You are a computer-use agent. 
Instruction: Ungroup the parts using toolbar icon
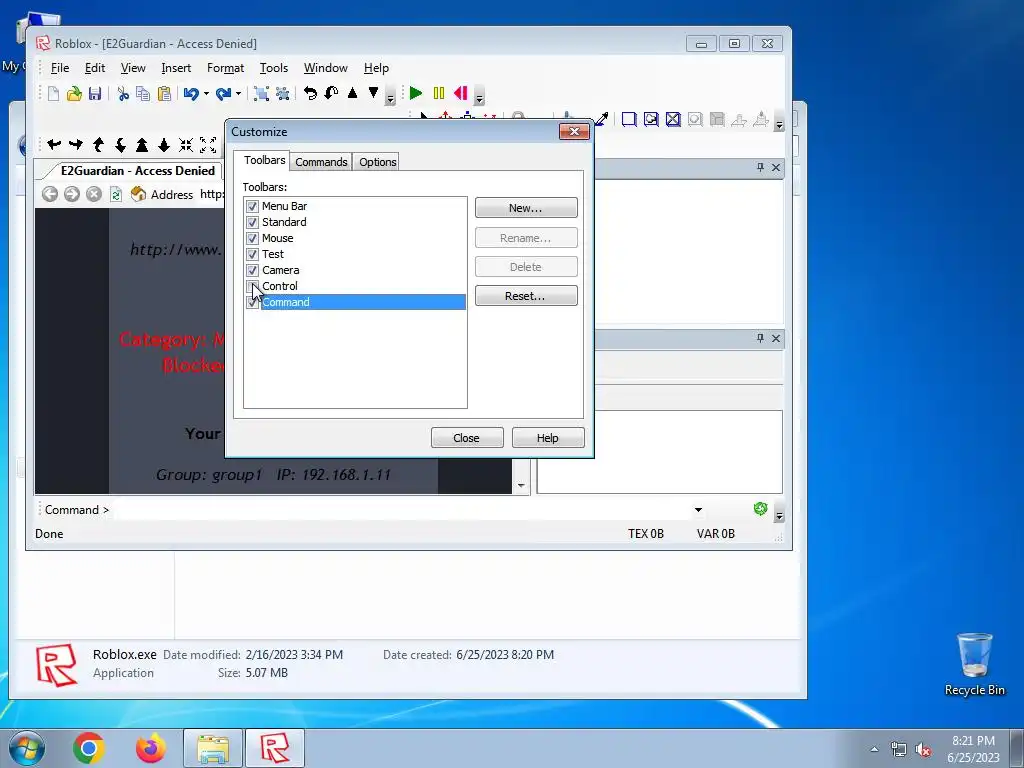pyautogui.click(x=282, y=94)
